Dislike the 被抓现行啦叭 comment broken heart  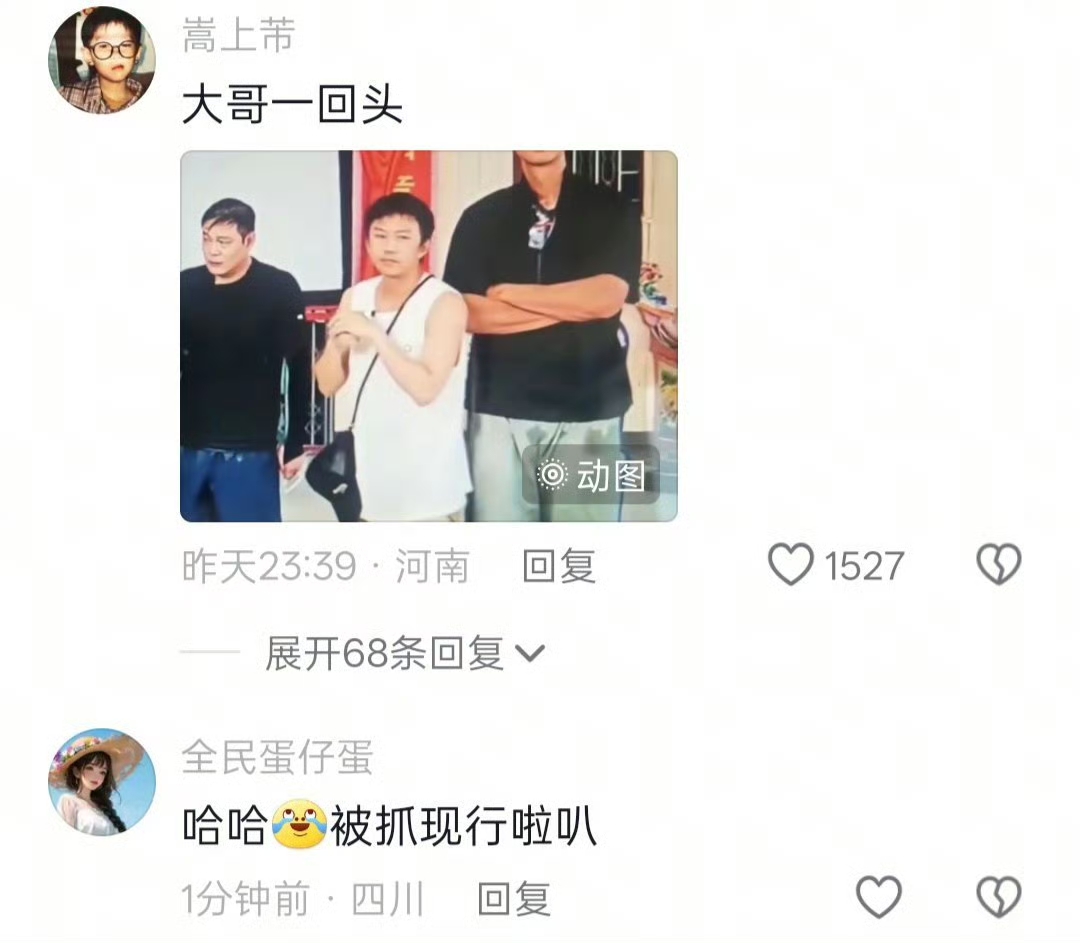[x=999, y=897]
